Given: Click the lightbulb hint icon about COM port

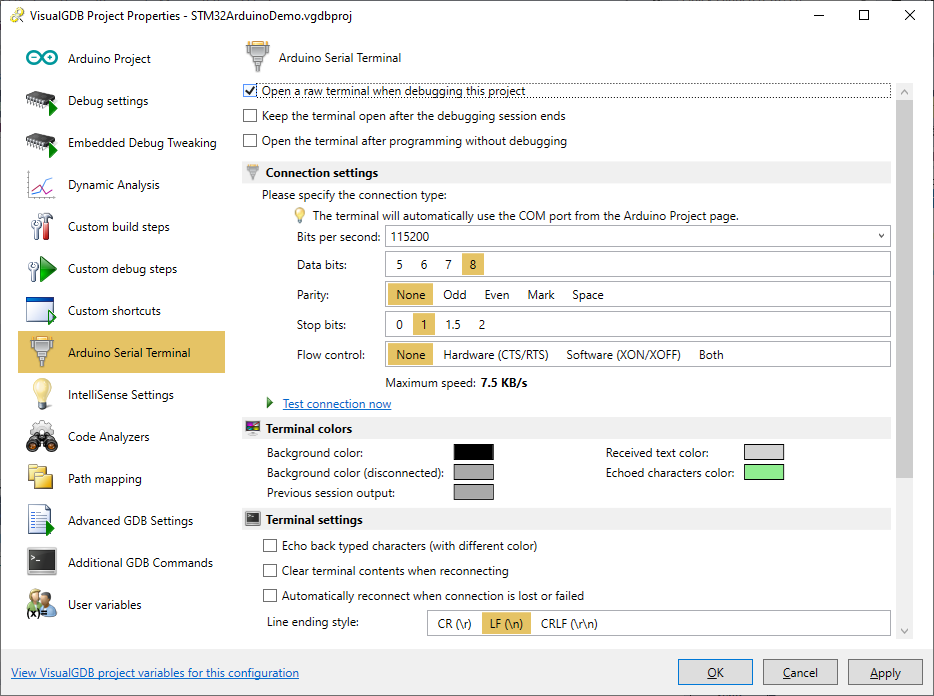Looking at the screenshot, I should [x=300, y=215].
